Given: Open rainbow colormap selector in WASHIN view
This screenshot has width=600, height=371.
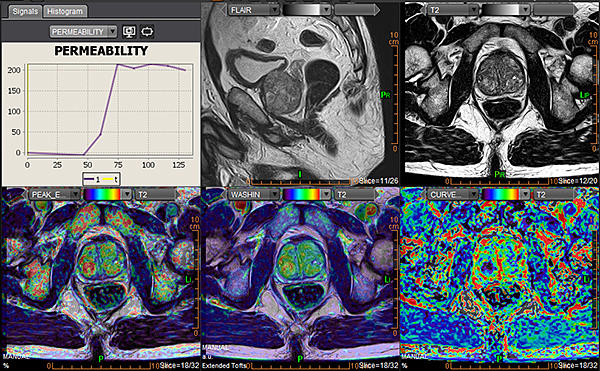Looking at the screenshot, I should (x=307, y=195).
